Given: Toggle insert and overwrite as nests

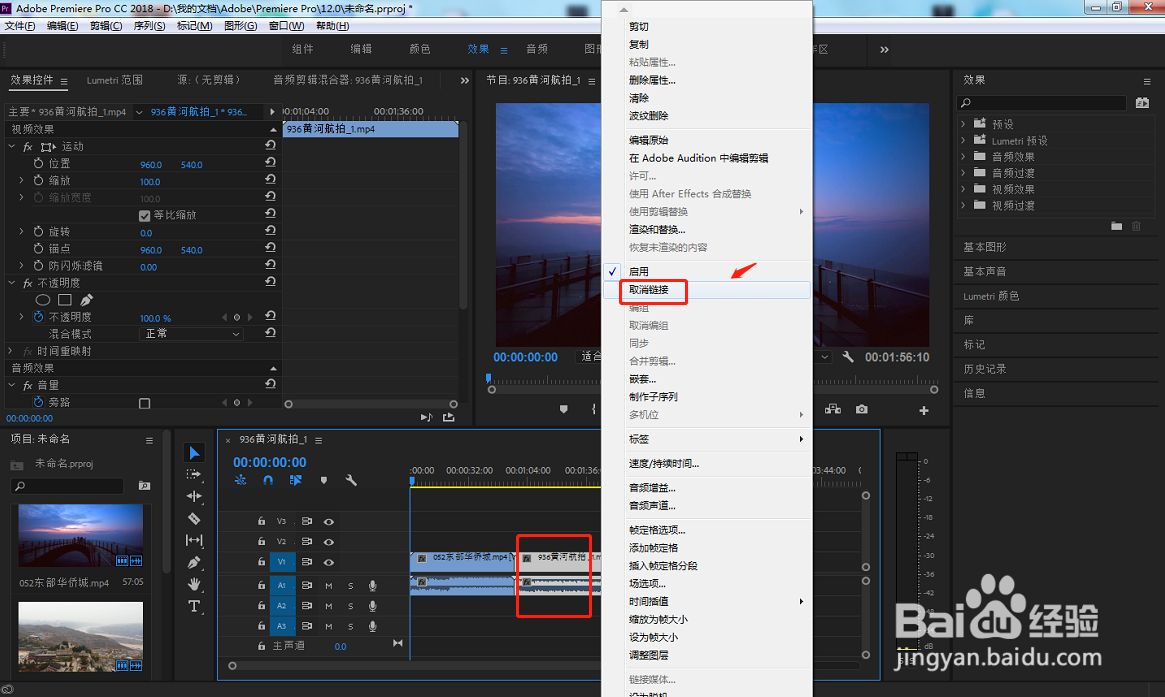Looking at the screenshot, I should point(240,480).
